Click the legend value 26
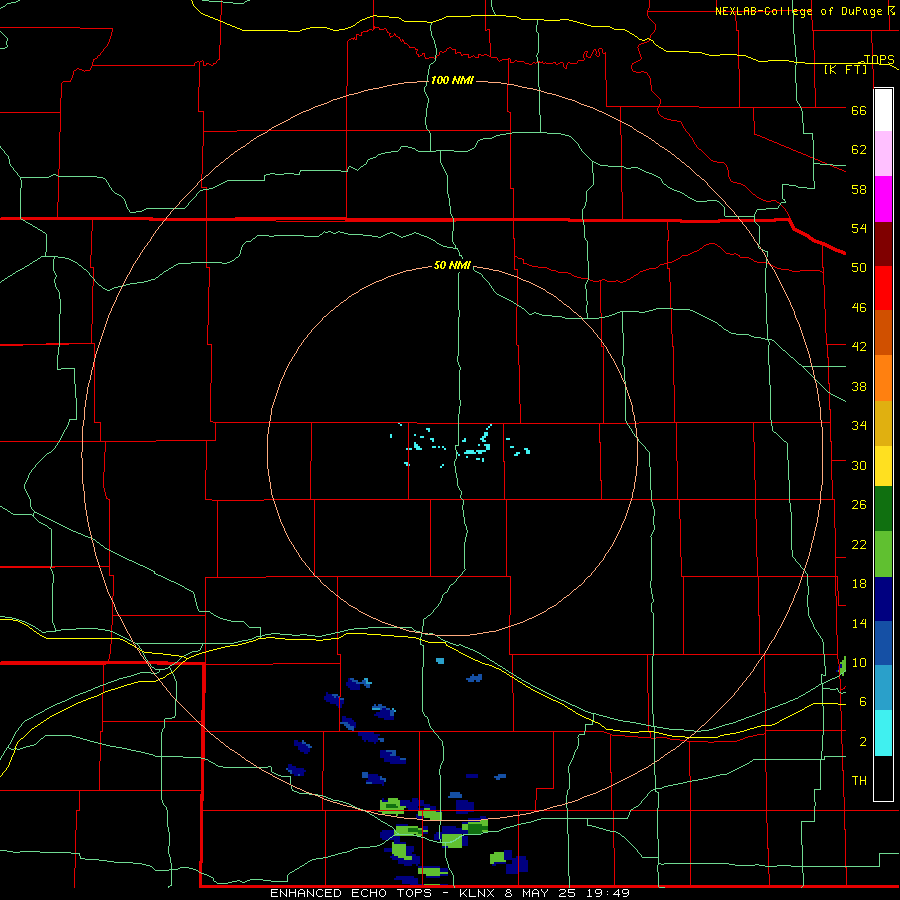This screenshot has height=900, width=900. click(x=859, y=505)
